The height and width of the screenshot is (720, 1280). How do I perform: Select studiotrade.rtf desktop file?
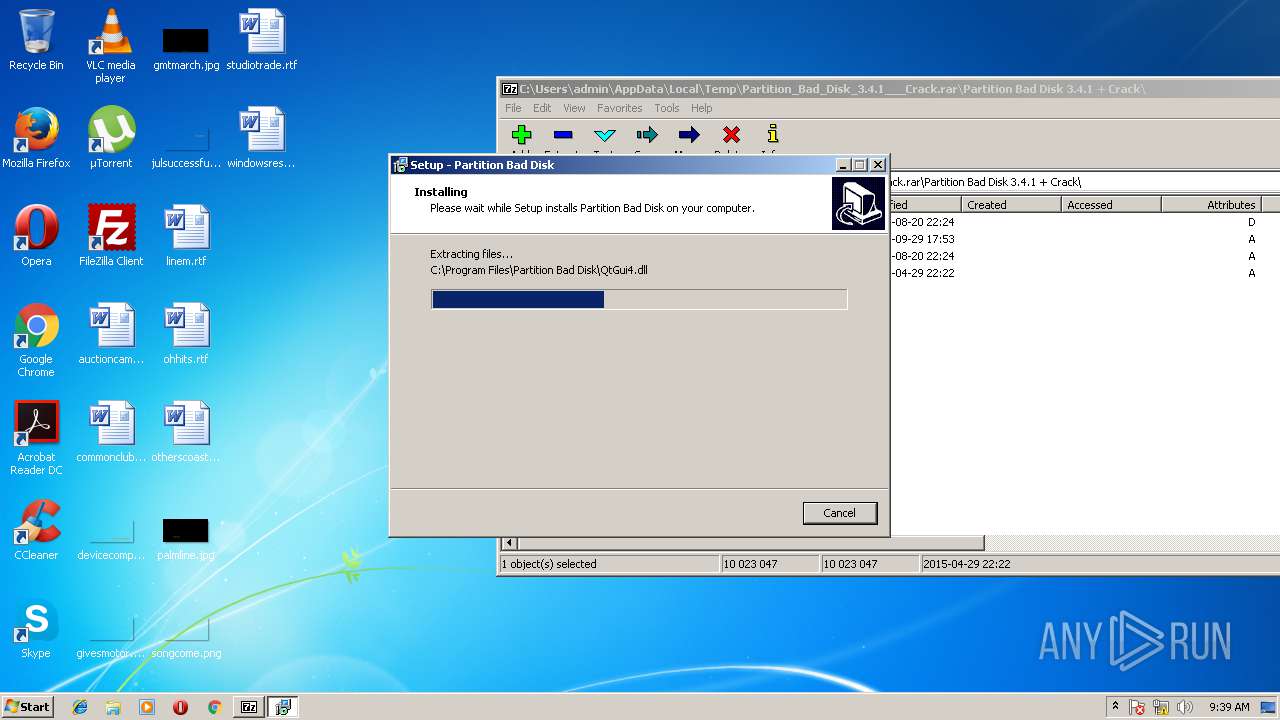[x=262, y=40]
